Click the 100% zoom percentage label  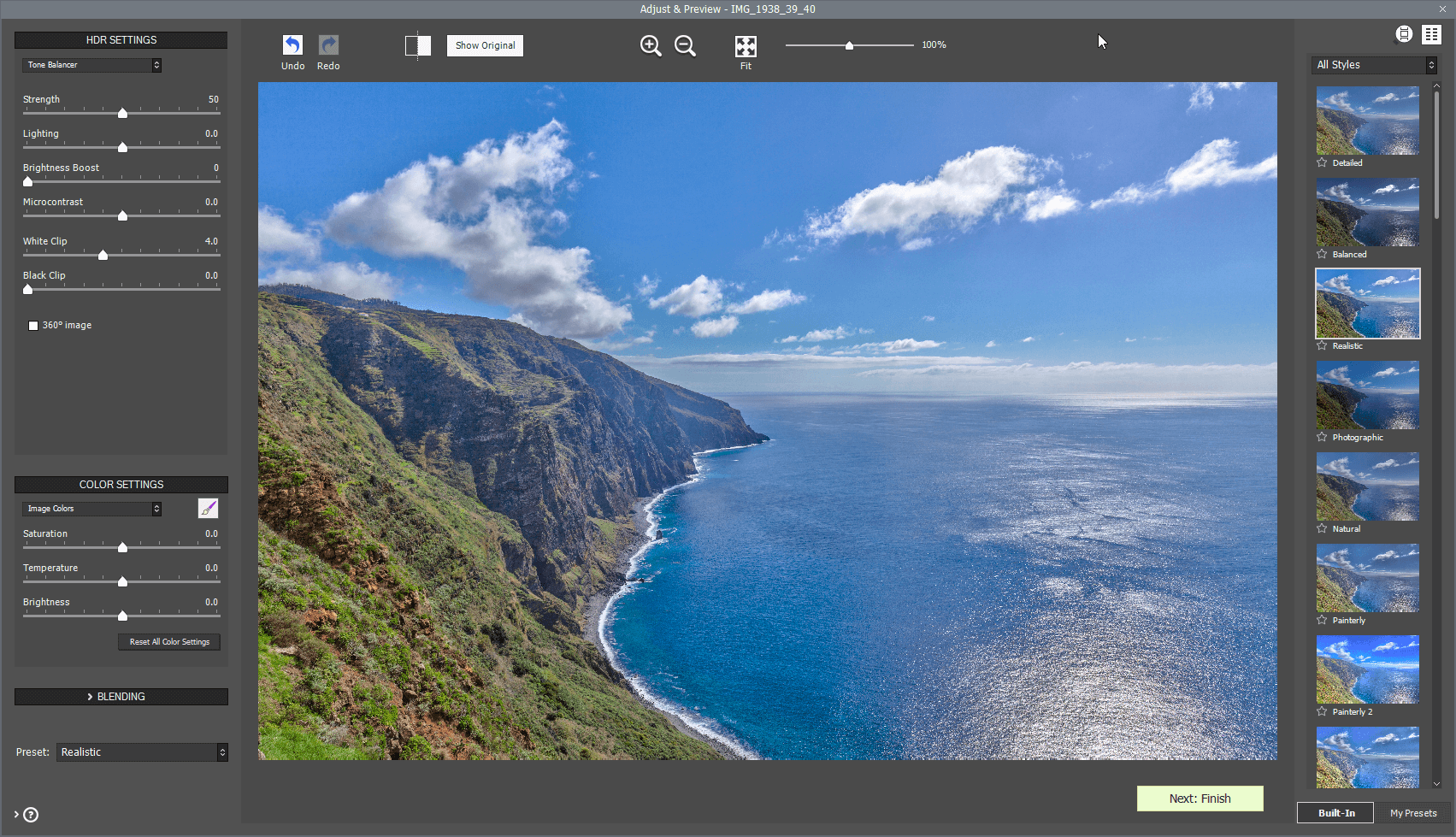pyautogui.click(x=934, y=44)
